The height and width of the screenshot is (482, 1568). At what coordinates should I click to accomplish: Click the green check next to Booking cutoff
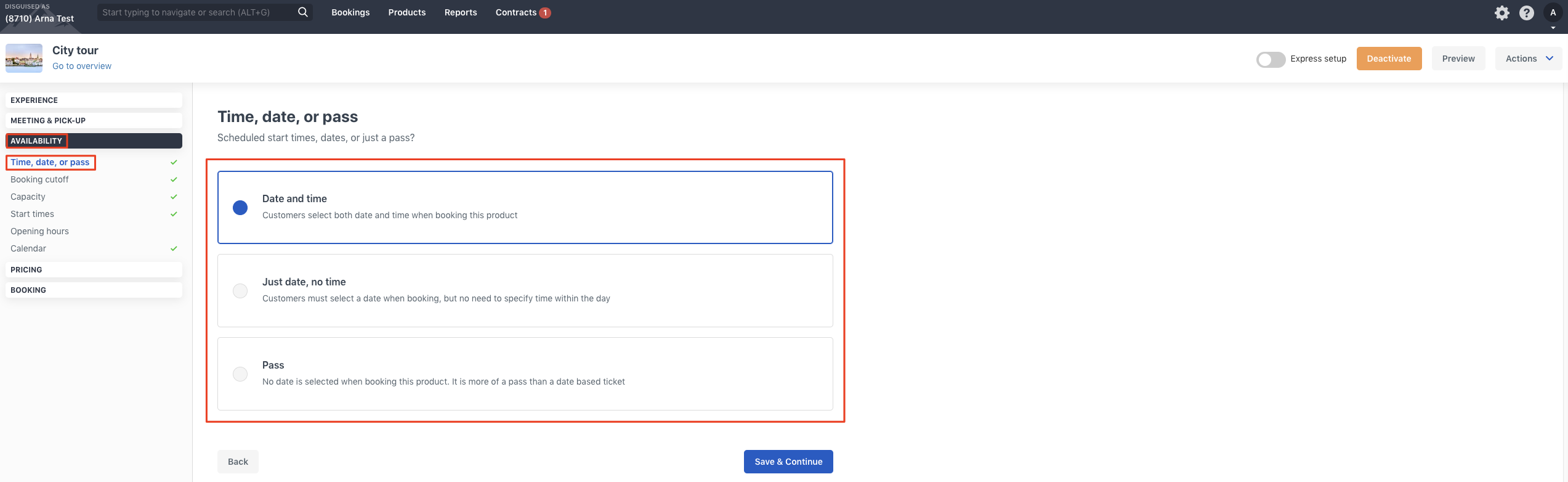[x=174, y=179]
